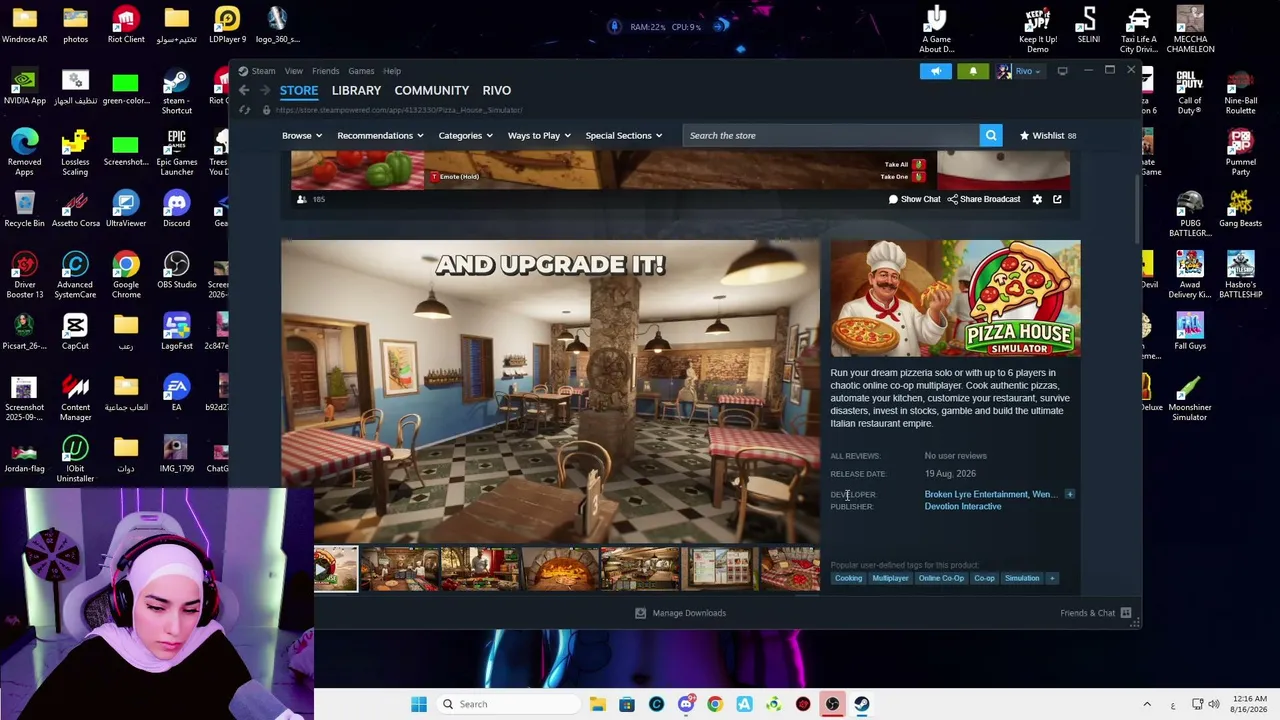The width and height of the screenshot is (1280, 720).
Task: Open the Friends menu
Action: coord(325,71)
